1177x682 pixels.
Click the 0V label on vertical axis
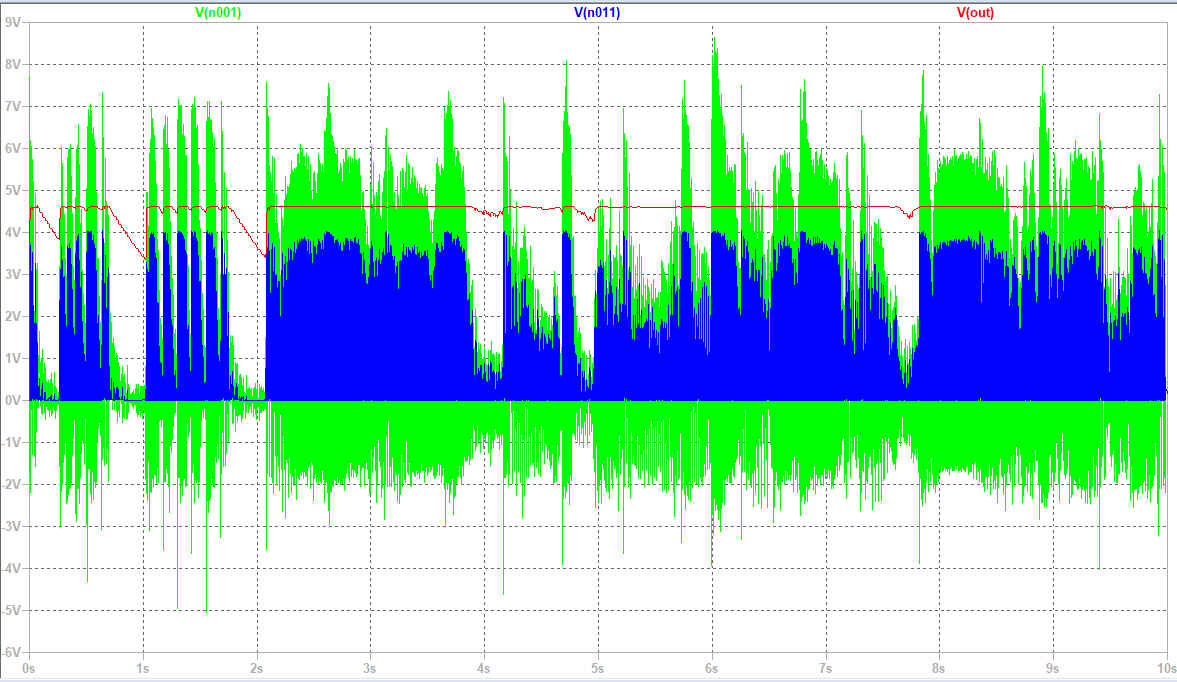pos(13,400)
